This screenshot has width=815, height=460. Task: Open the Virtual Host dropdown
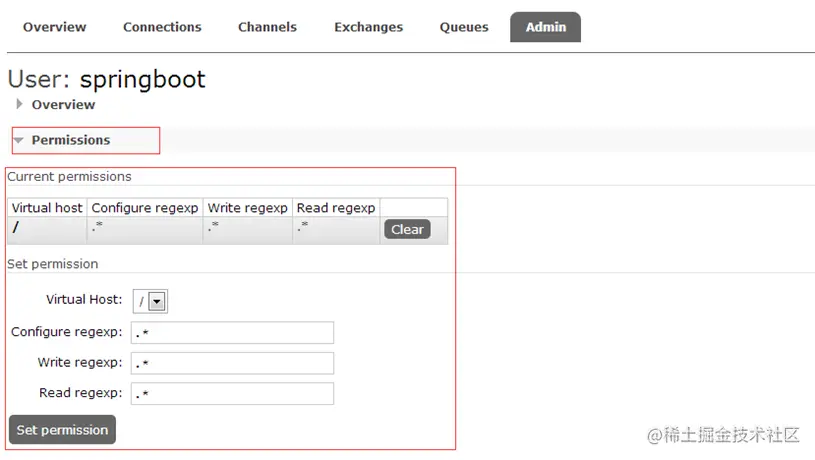click(x=150, y=301)
